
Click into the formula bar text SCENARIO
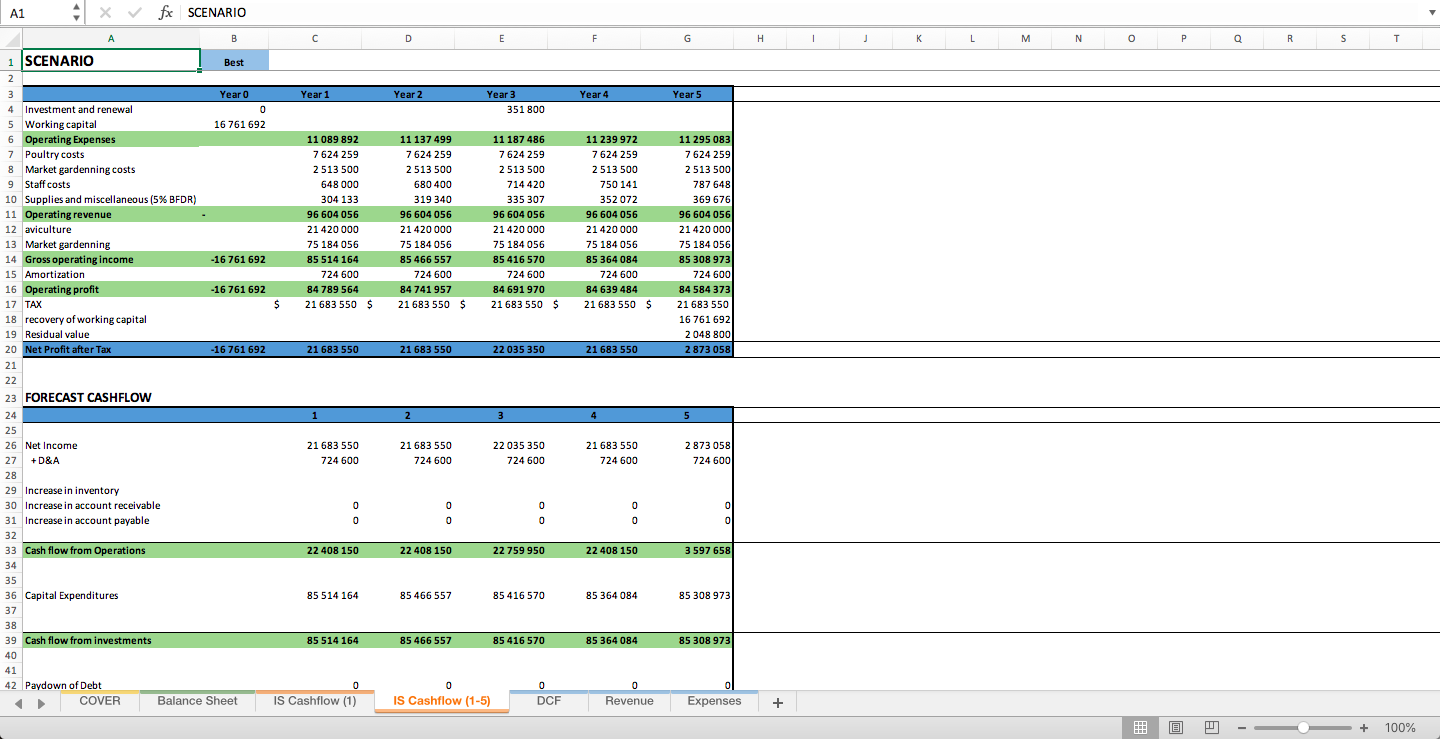217,12
